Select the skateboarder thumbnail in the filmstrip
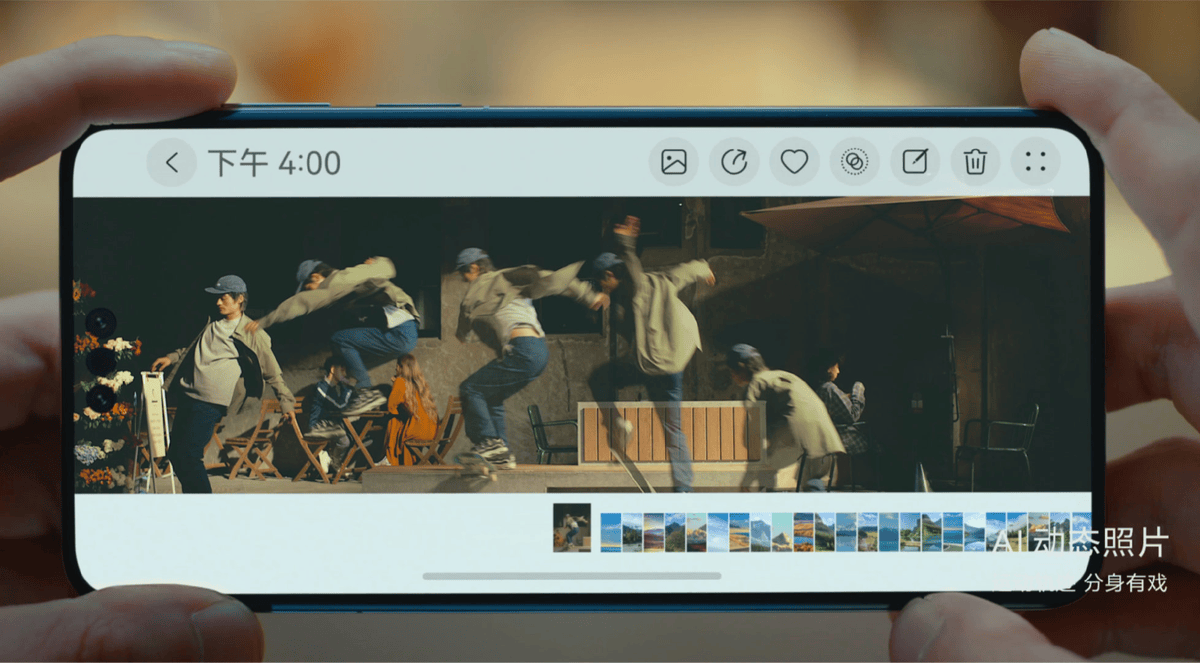 [x=572, y=528]
